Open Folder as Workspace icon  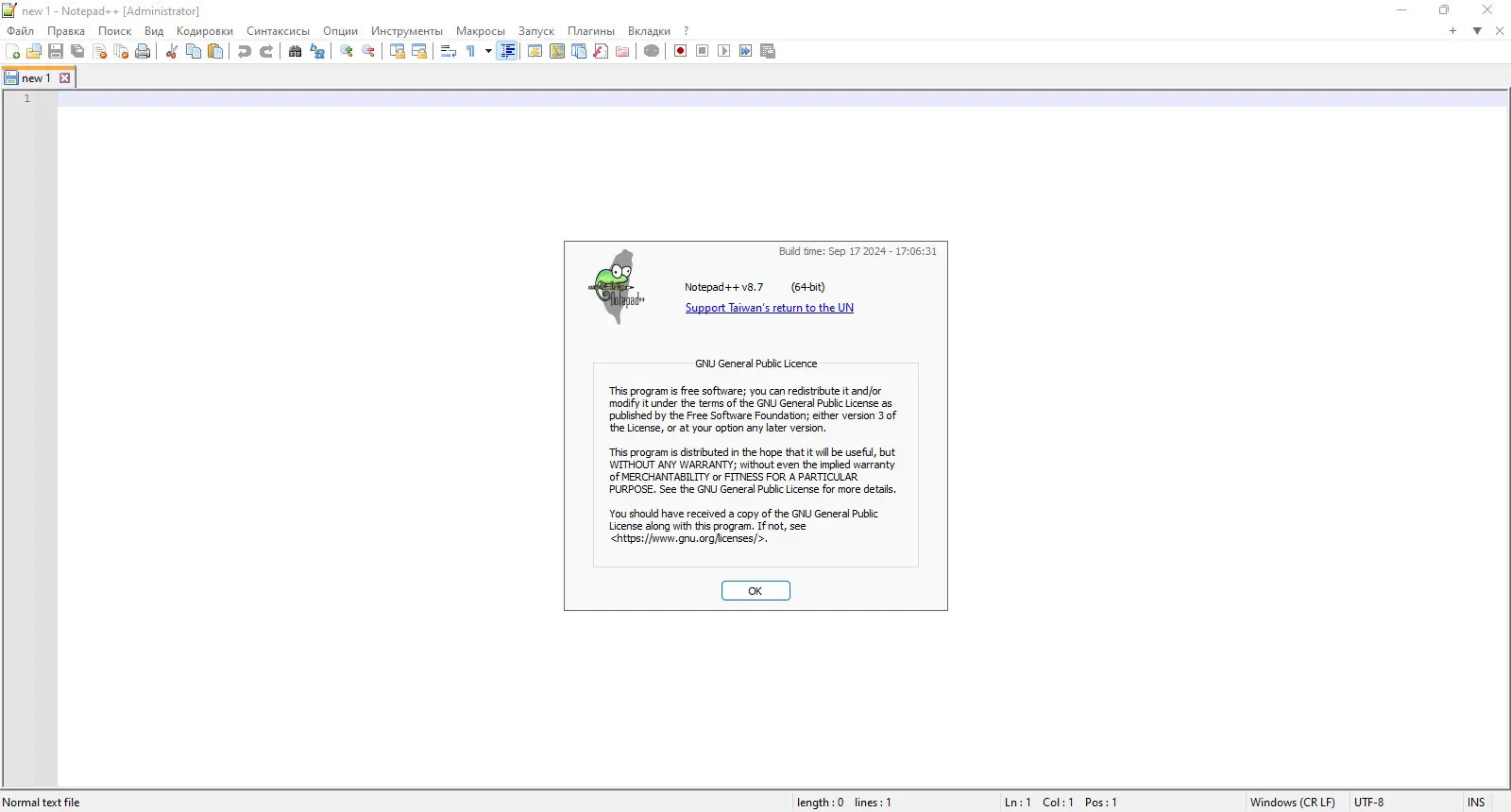pos(622,51)
